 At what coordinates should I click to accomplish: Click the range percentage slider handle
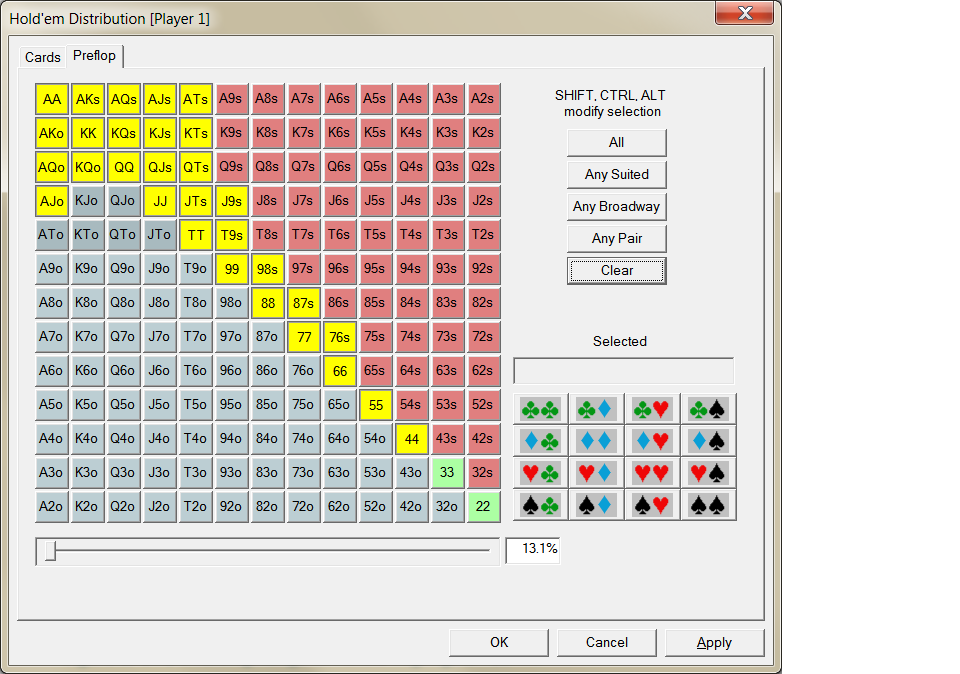pos(51,551)
